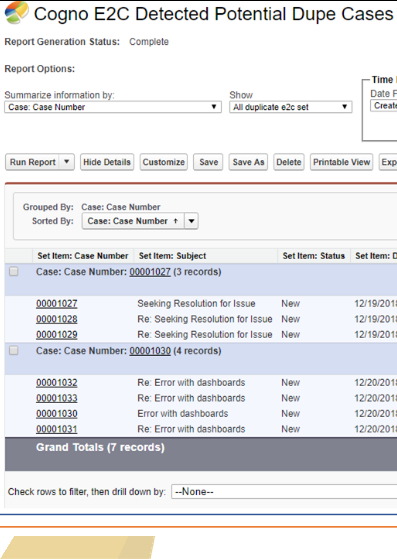397x559 pixels.
Task: Open Show 'All duplicate e2c set' dropdown
Action: 291,107
